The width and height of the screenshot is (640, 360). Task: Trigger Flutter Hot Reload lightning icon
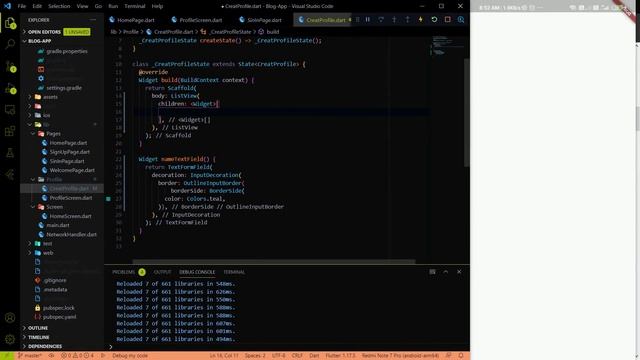point(420,20)
